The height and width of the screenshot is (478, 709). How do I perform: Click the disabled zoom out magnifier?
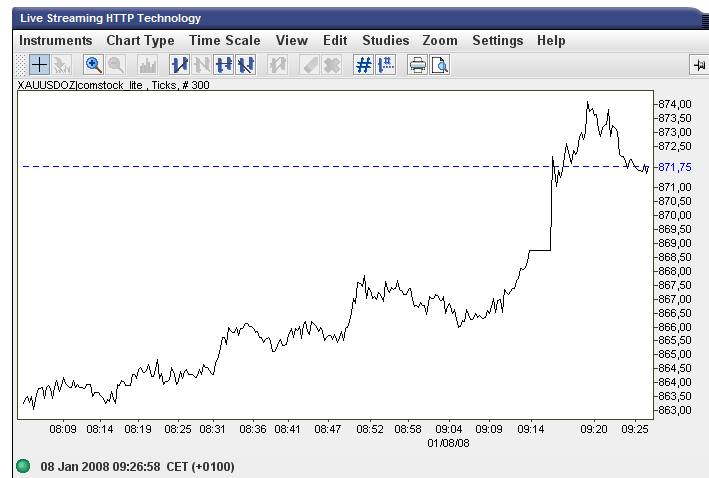point(116,65)
